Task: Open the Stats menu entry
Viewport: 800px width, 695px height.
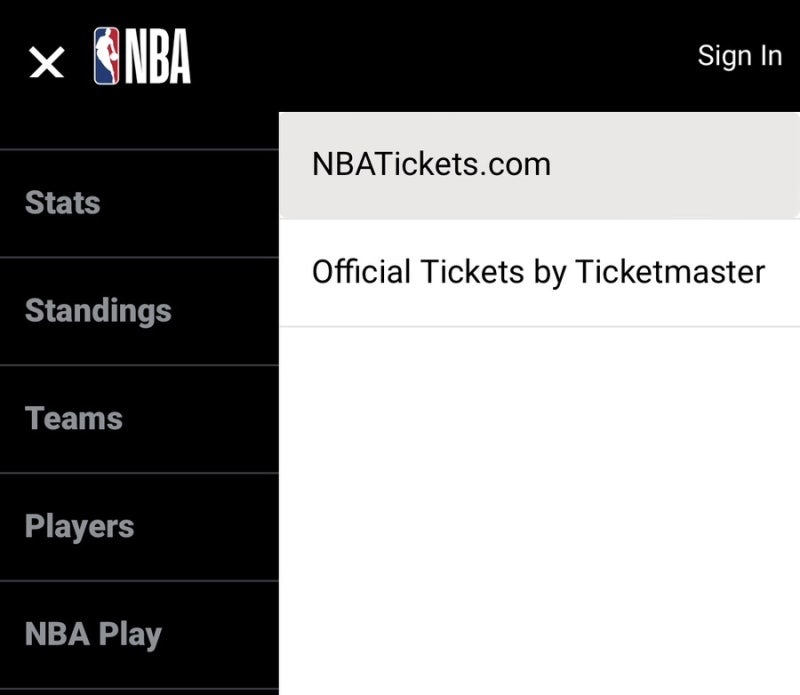Action: point(62,202)
